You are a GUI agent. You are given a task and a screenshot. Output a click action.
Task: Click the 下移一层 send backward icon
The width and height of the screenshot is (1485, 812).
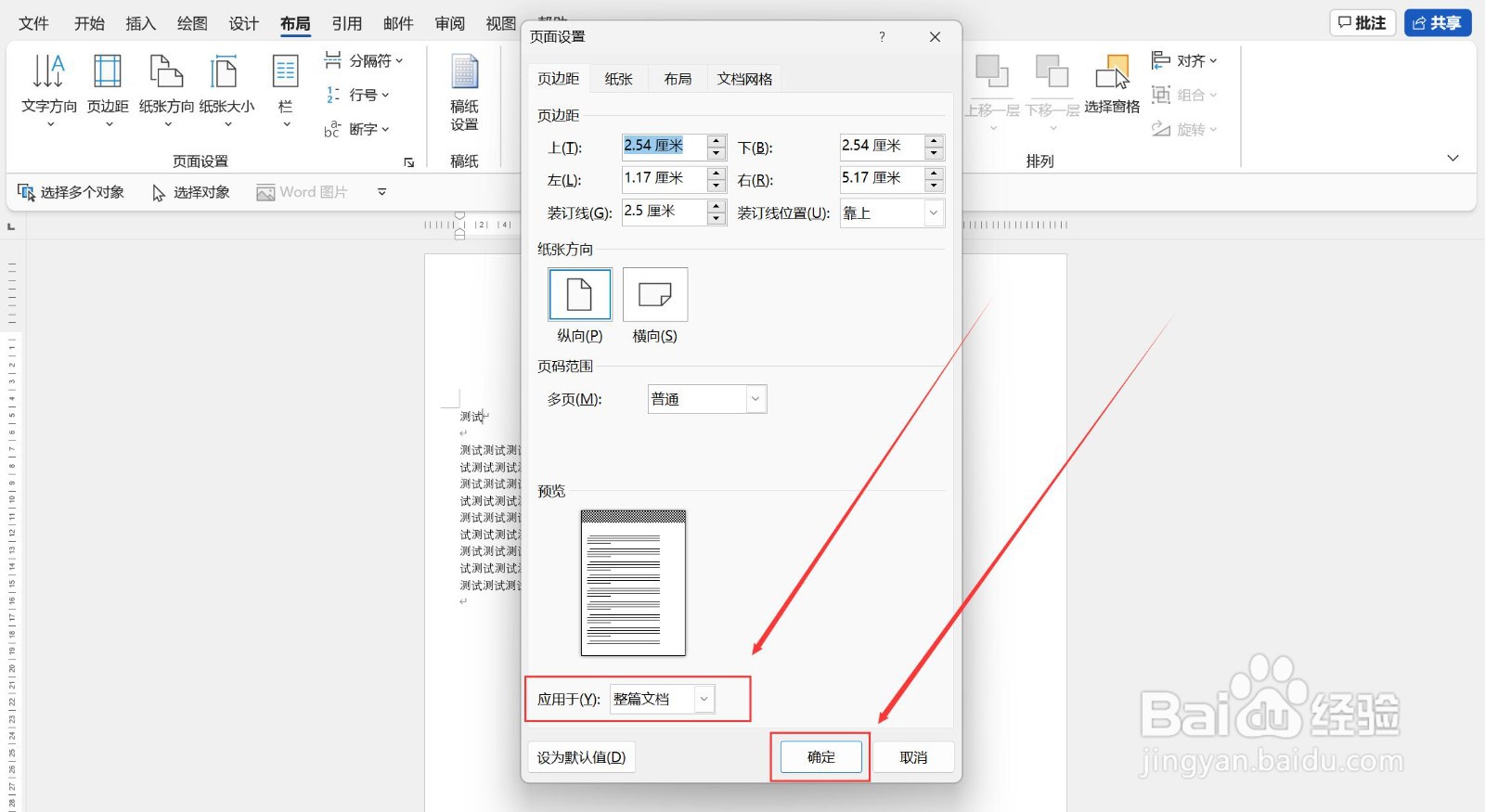1052,89
